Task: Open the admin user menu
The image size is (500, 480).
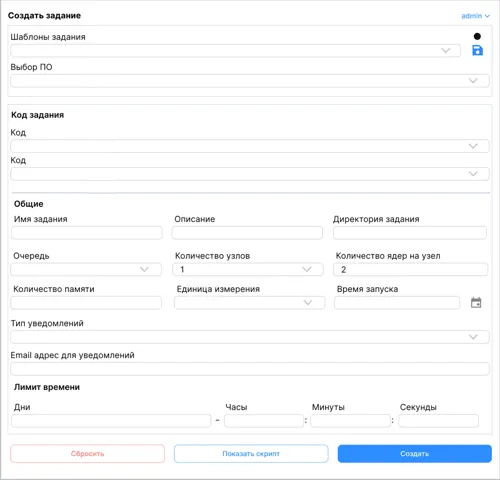Action: [x=475, y=16]
